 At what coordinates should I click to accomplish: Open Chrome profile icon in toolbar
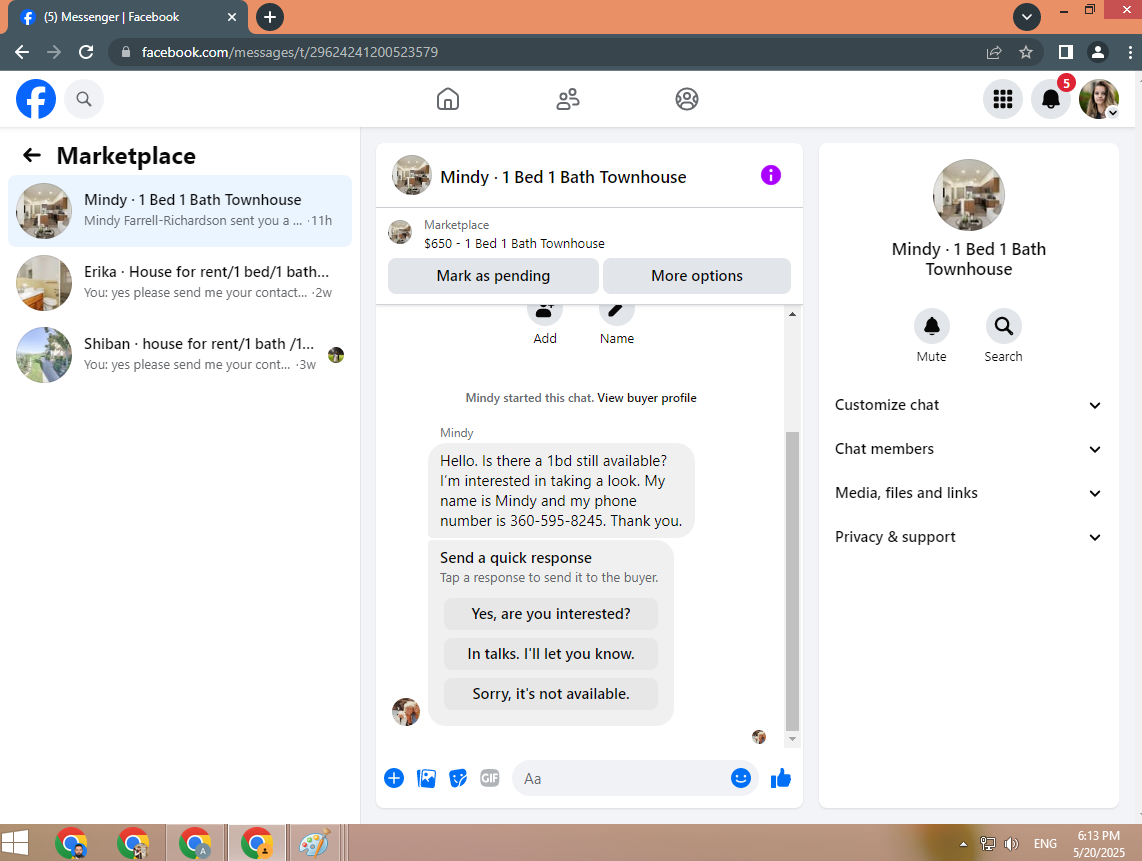click(1098, 52)
